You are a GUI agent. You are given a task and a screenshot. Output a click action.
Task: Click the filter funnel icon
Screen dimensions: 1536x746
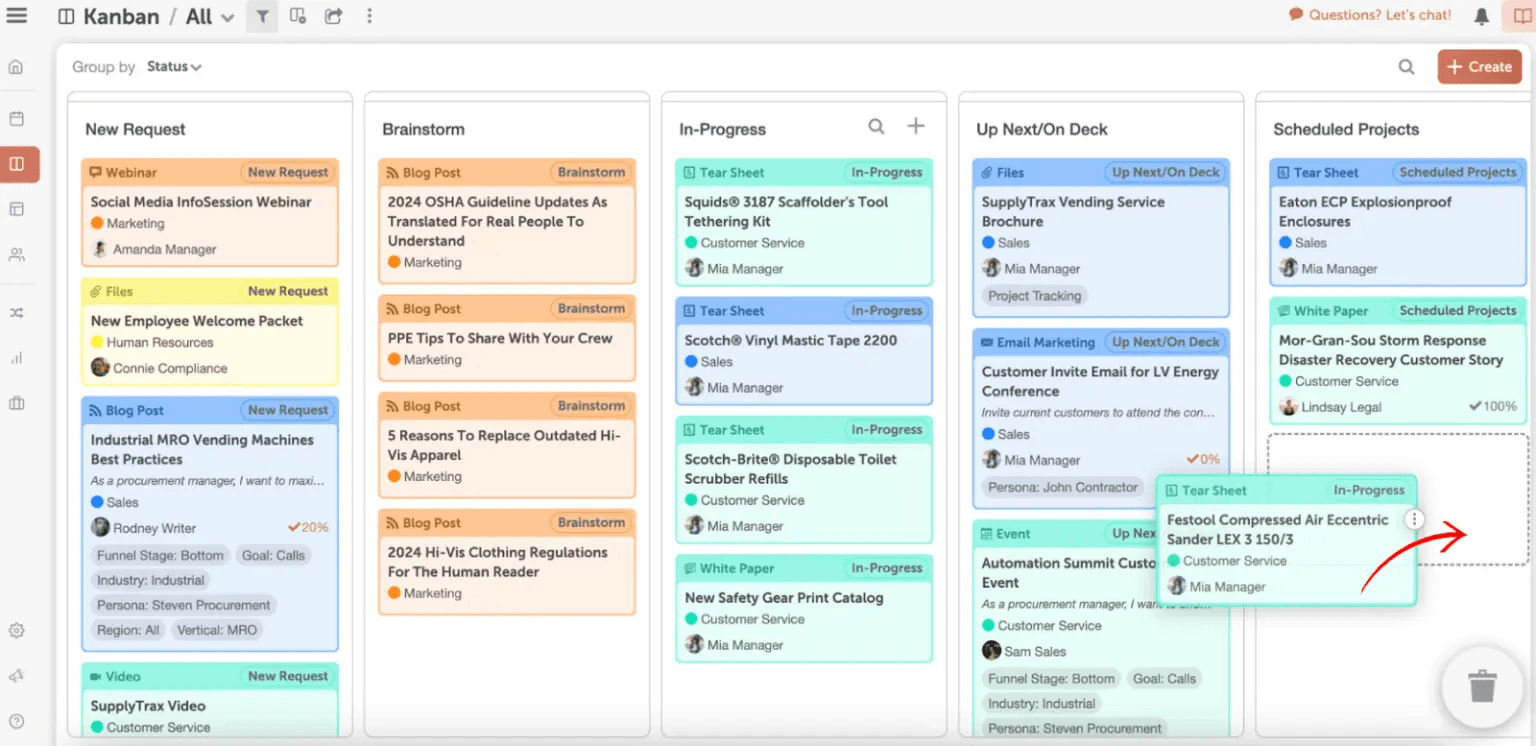point(262,16)
